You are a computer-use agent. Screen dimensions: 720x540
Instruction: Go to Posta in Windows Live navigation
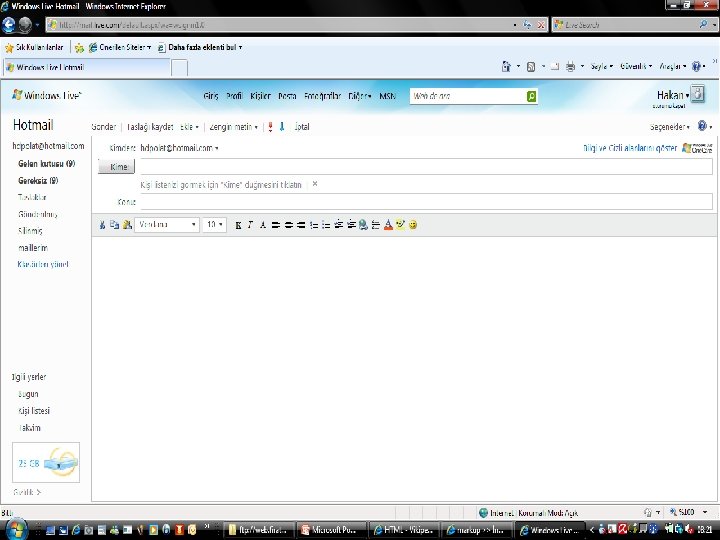pos(287,96)
